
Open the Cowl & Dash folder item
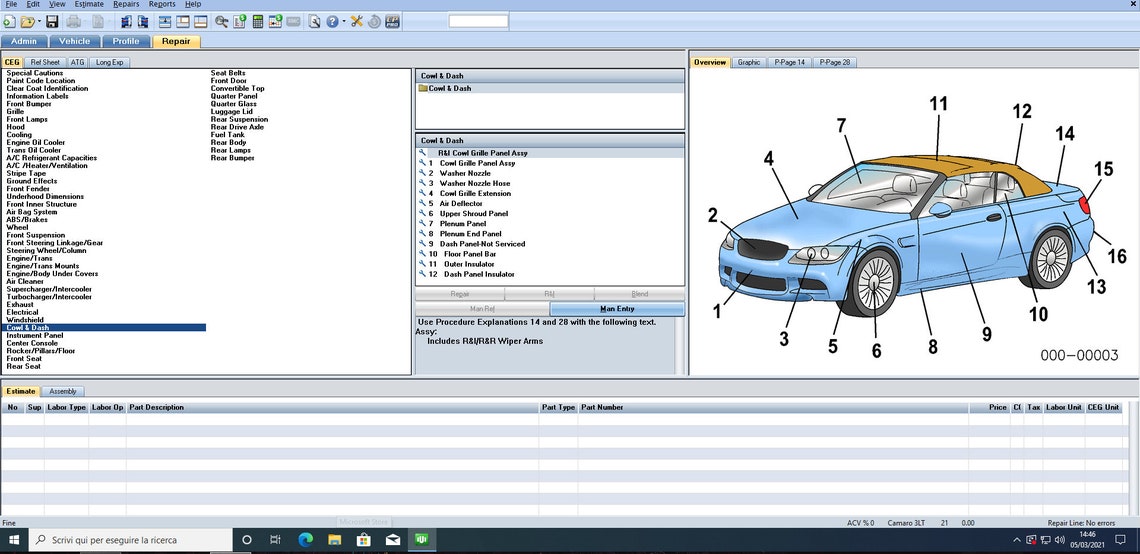click(x=445, y=89)
